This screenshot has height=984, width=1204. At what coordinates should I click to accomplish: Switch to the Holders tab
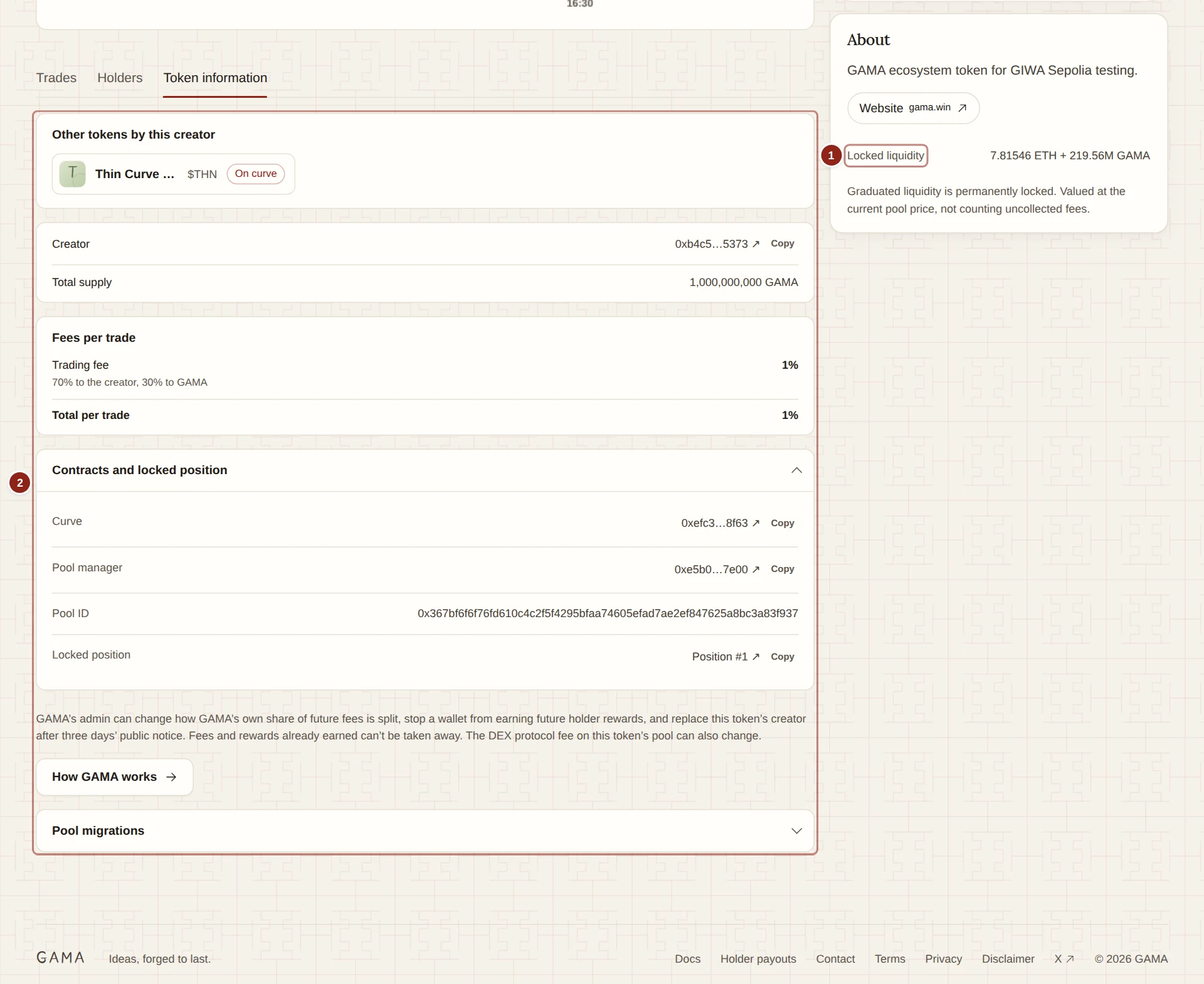click(120, 78)
